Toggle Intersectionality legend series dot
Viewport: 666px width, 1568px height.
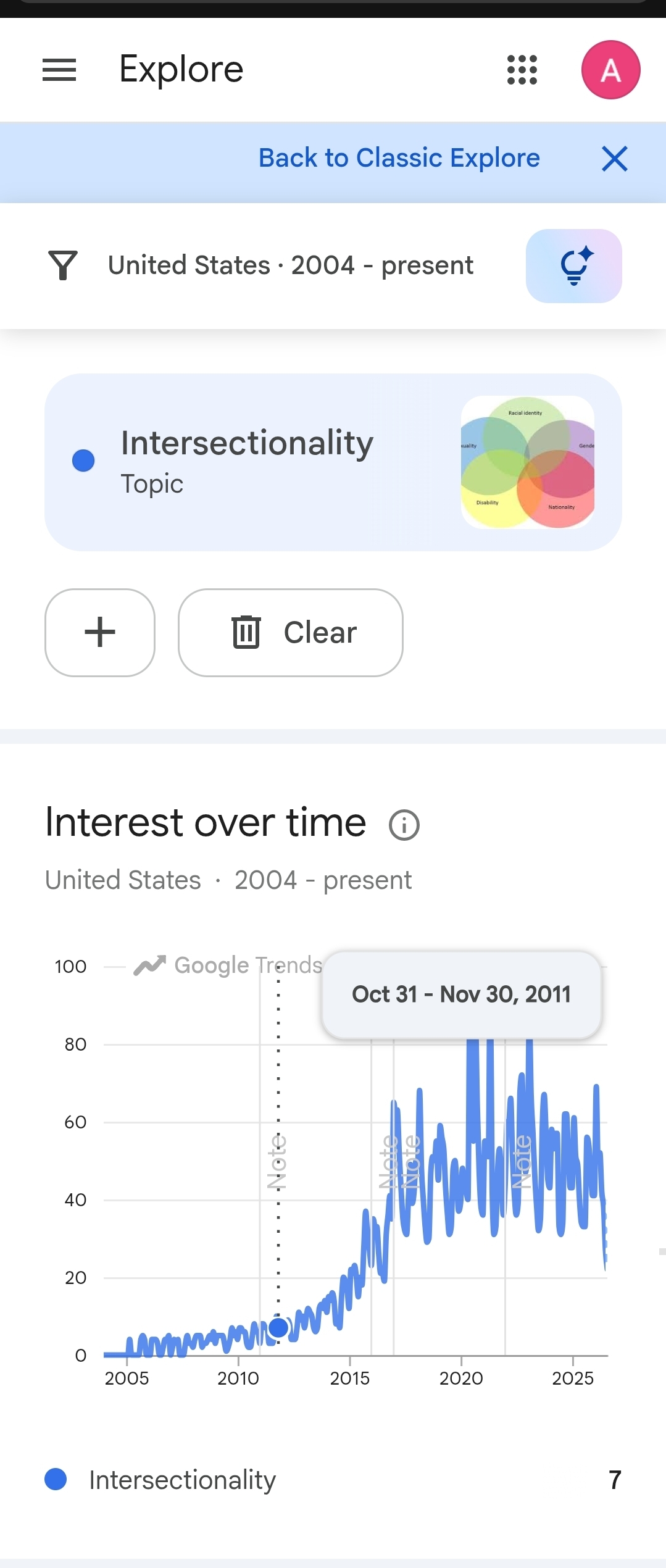[x=56, y=1479]
